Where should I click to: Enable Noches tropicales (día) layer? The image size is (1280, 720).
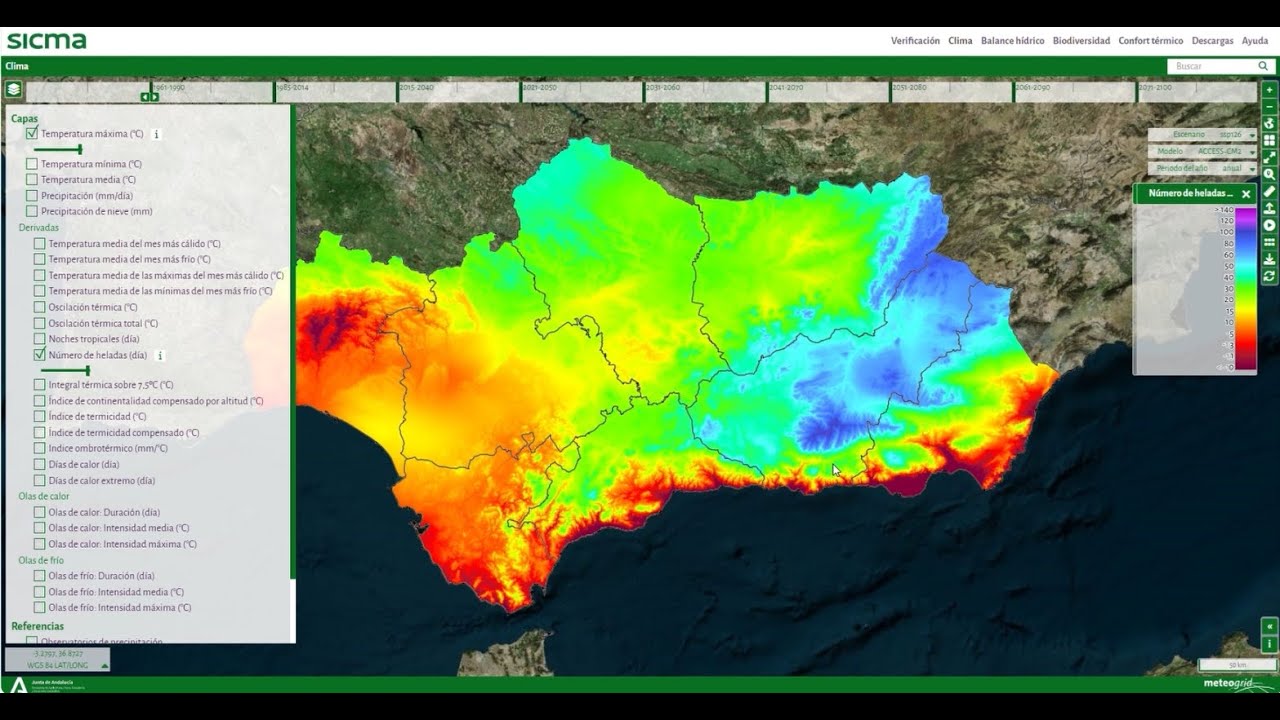(40, 339)
